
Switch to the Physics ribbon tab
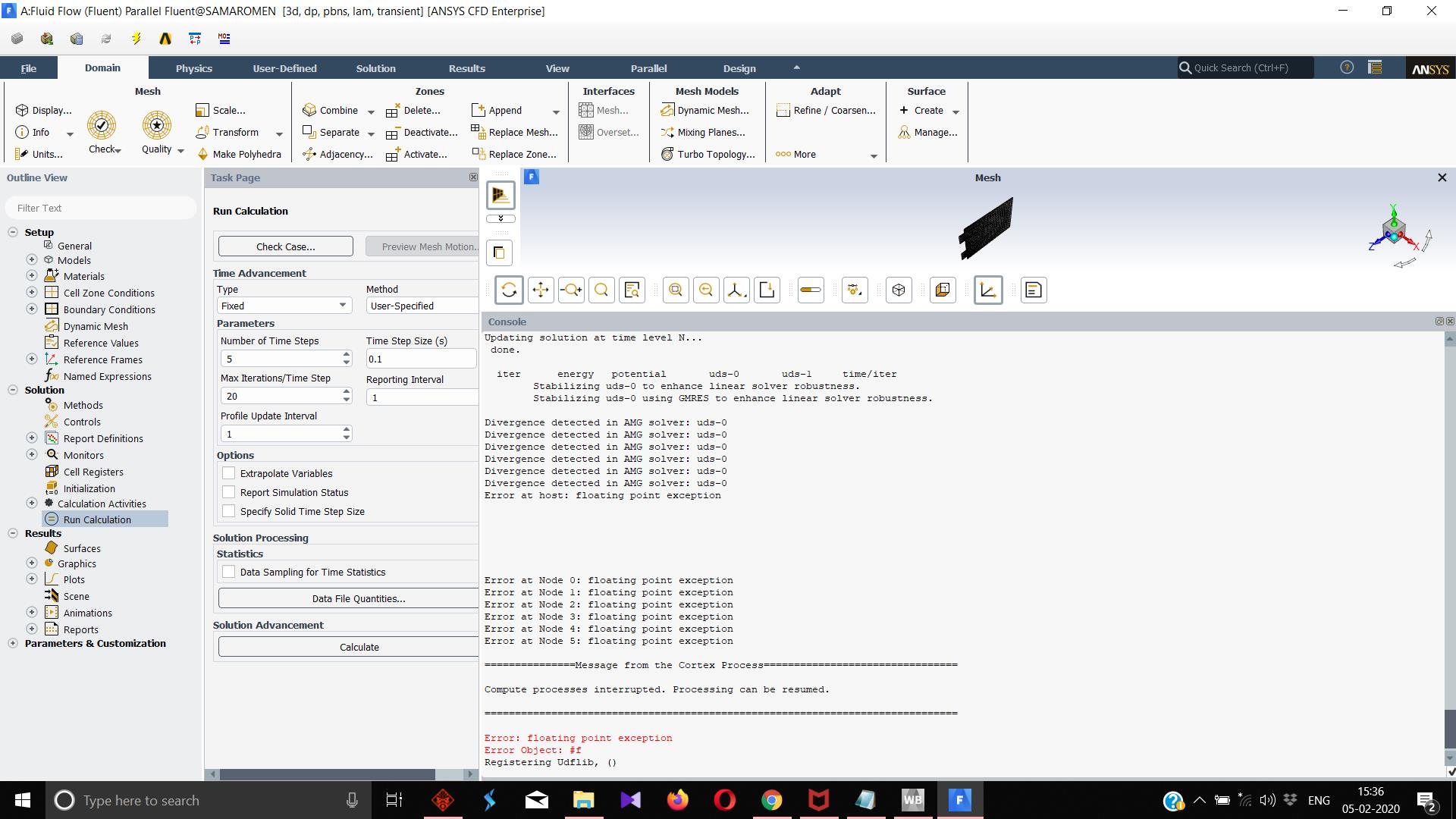pos(193,68)
